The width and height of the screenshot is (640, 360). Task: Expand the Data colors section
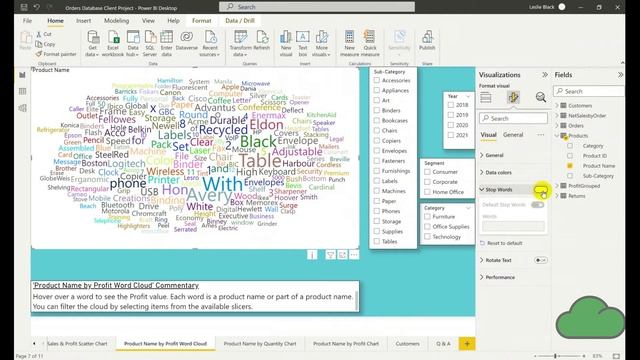[x=482, y=172]
